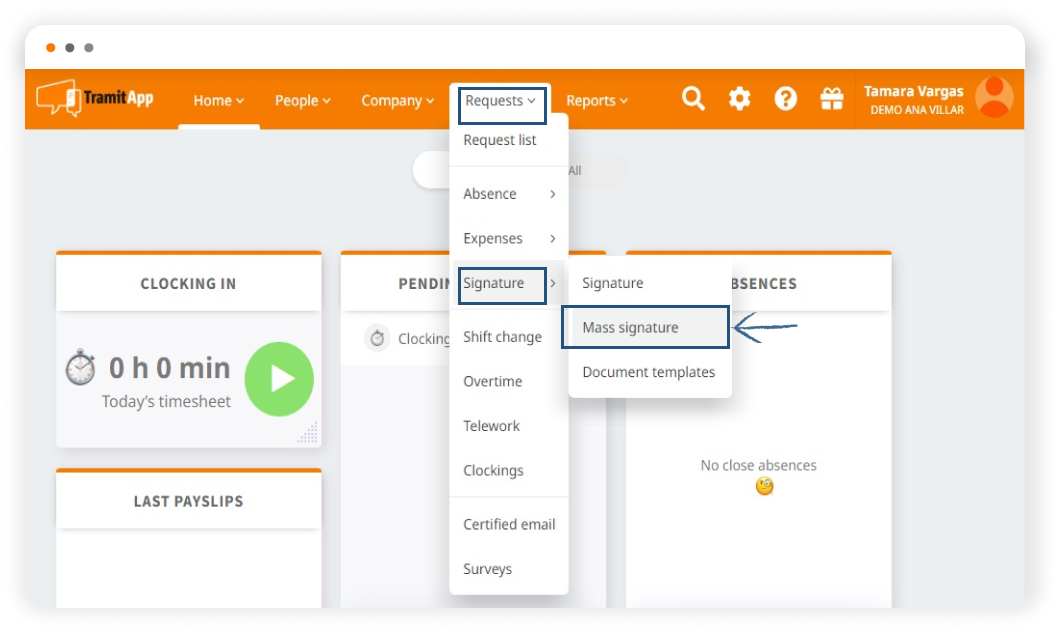Open the search magnifier icon
The height and width of the screenshot is (633, 1061).
pos(693,98)
